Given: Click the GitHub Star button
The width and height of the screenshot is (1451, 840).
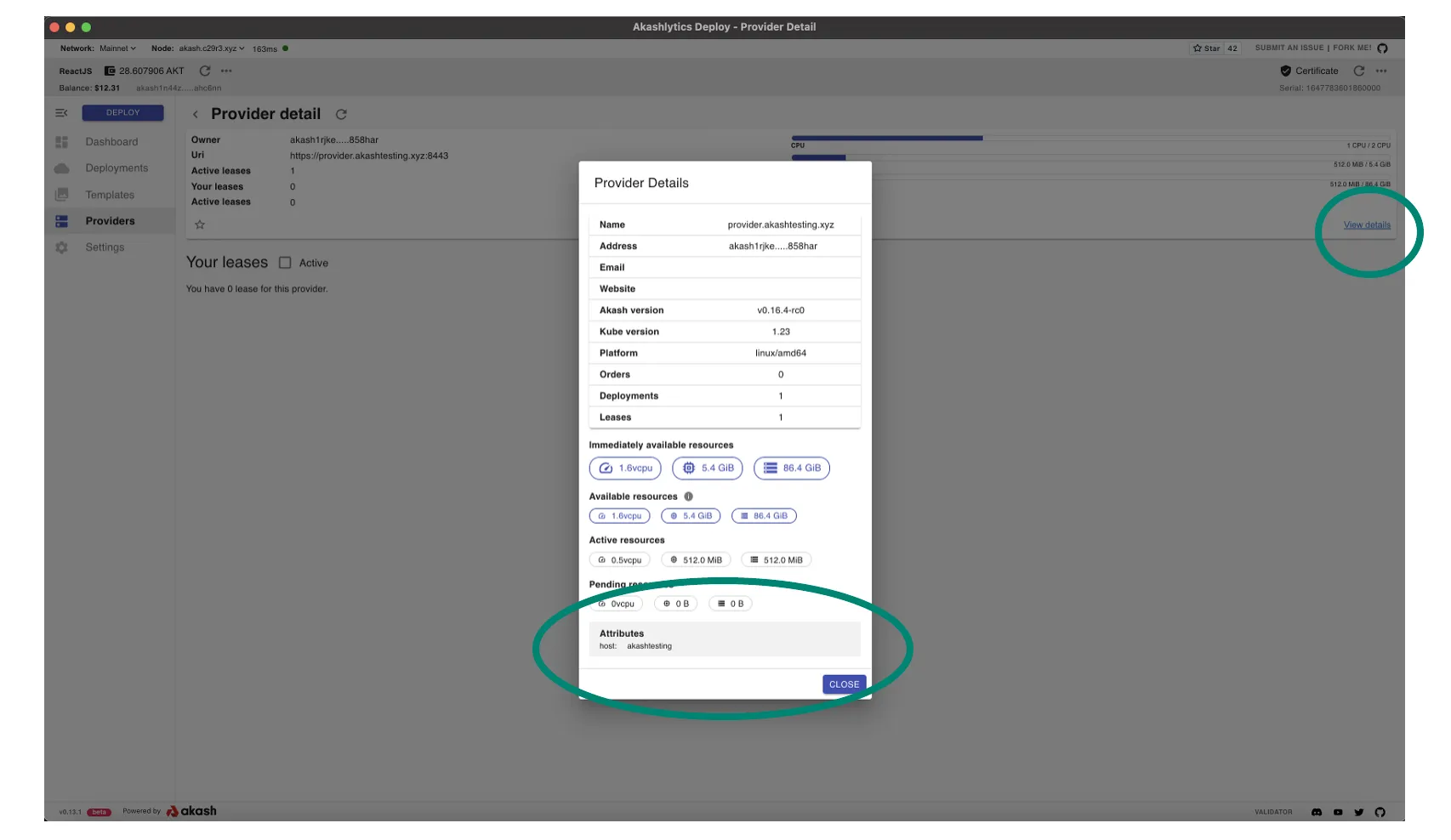Looking at the screenshot, I should point(1206,48).
